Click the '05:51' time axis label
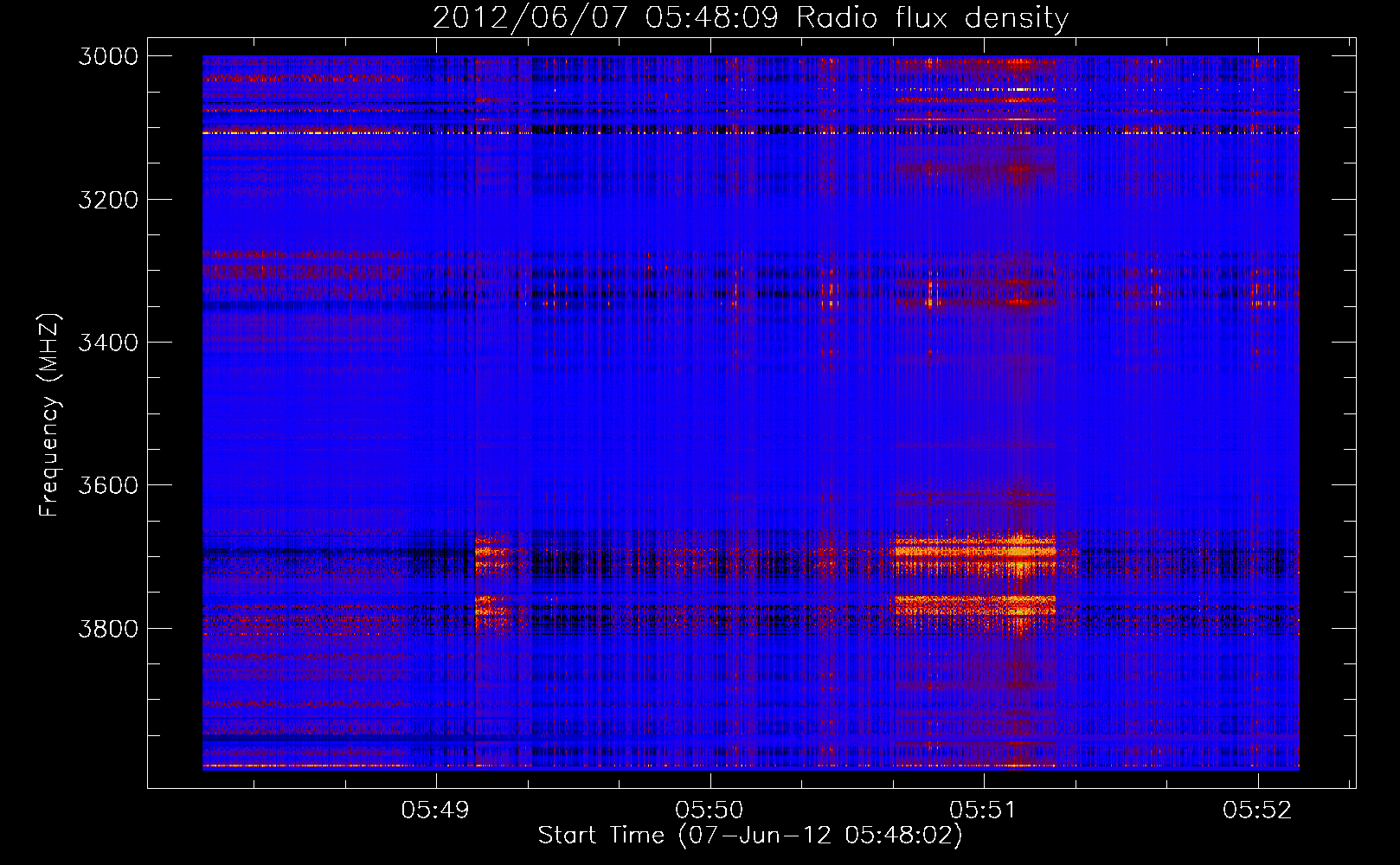 click(983, 810)
